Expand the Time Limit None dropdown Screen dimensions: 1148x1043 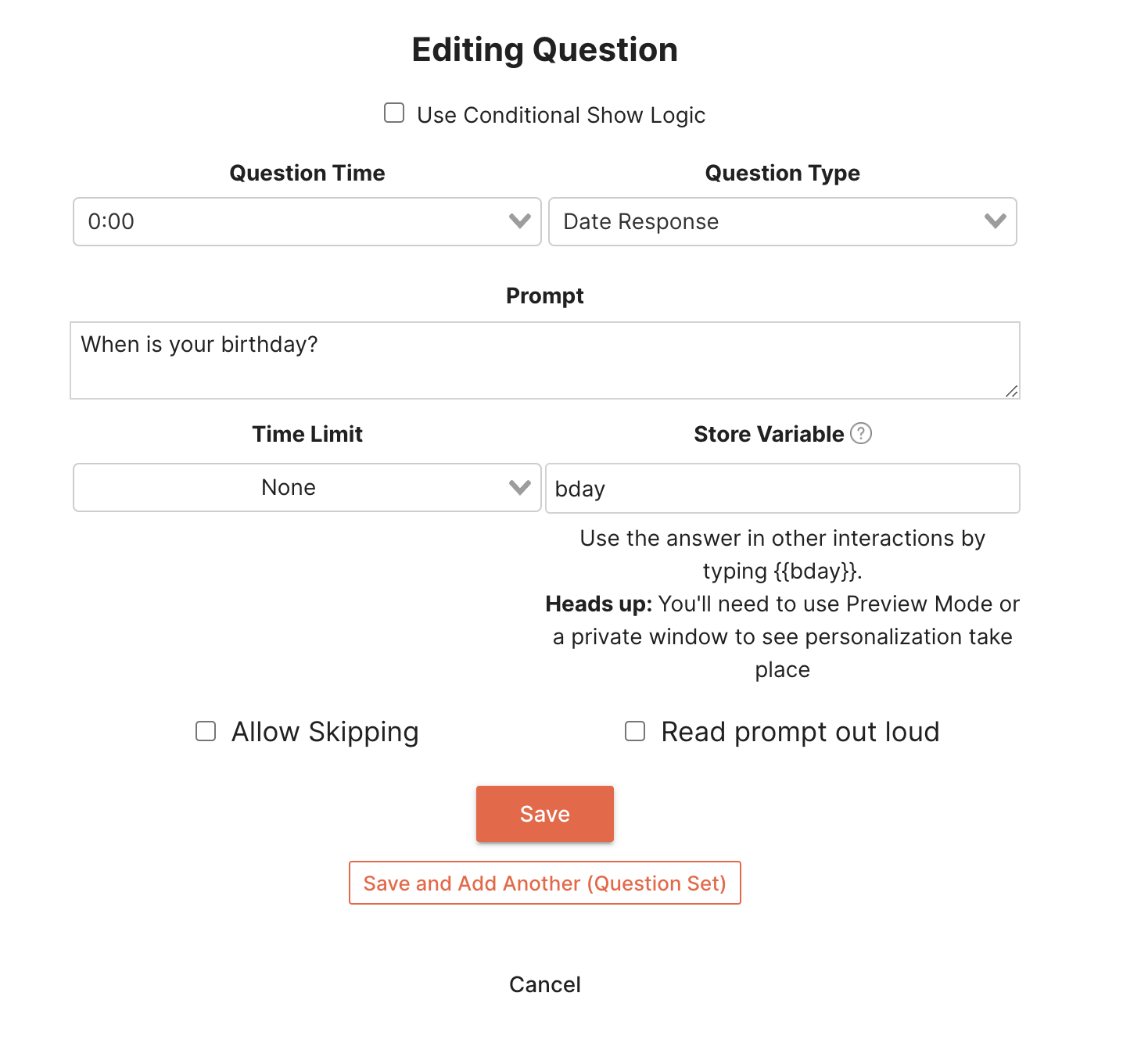pos(297,488)
